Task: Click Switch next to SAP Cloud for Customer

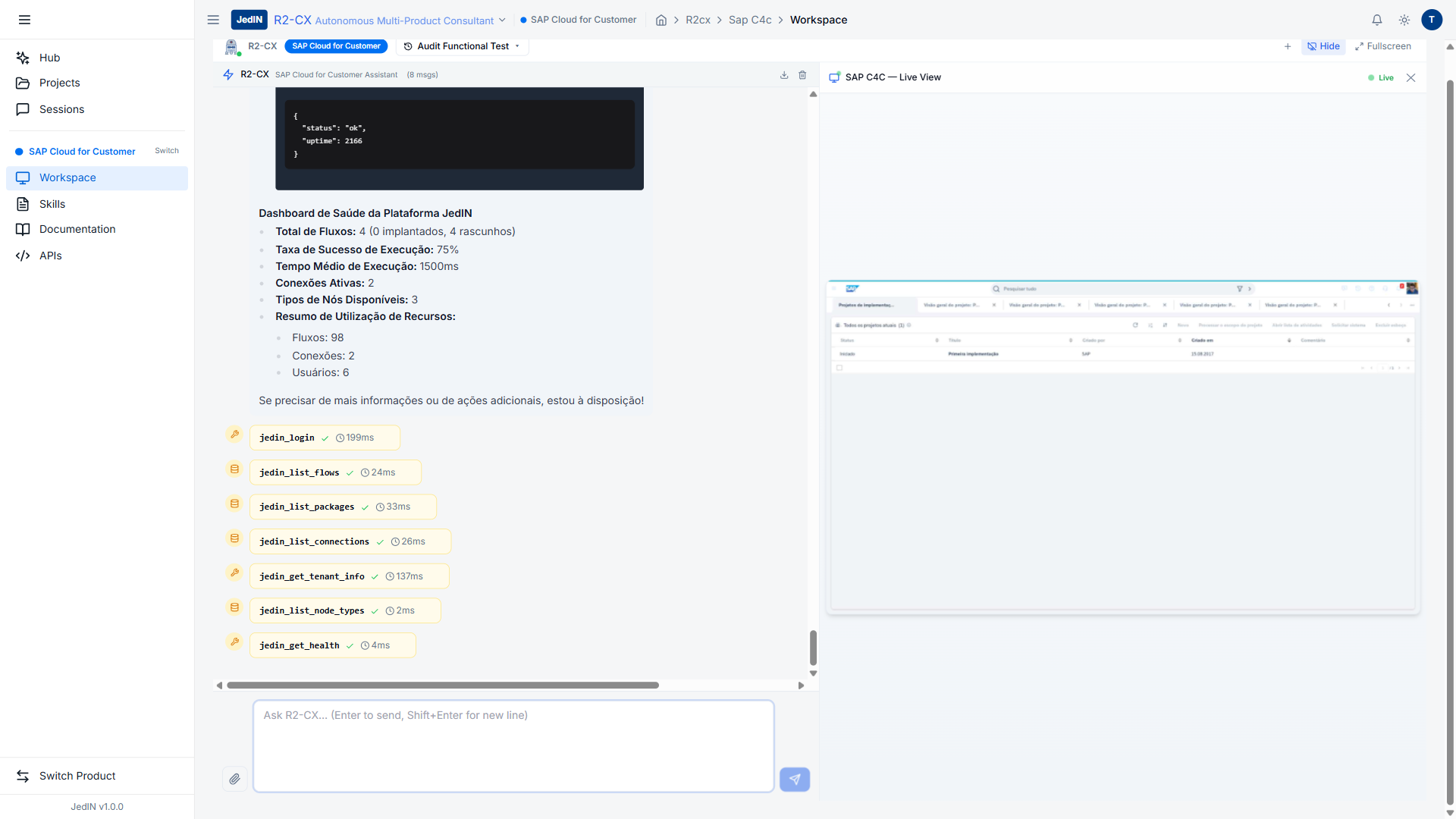Action: tap(167, 151)
